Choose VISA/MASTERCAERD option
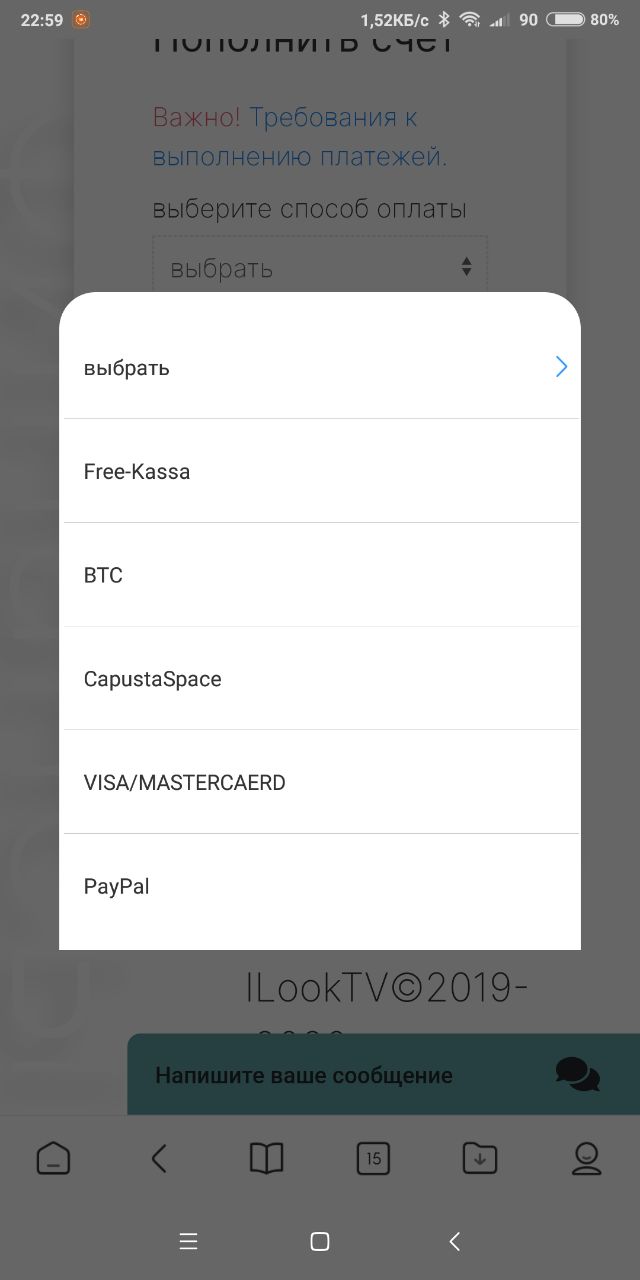Screen dimensions: 640x1280 [322, 782]
